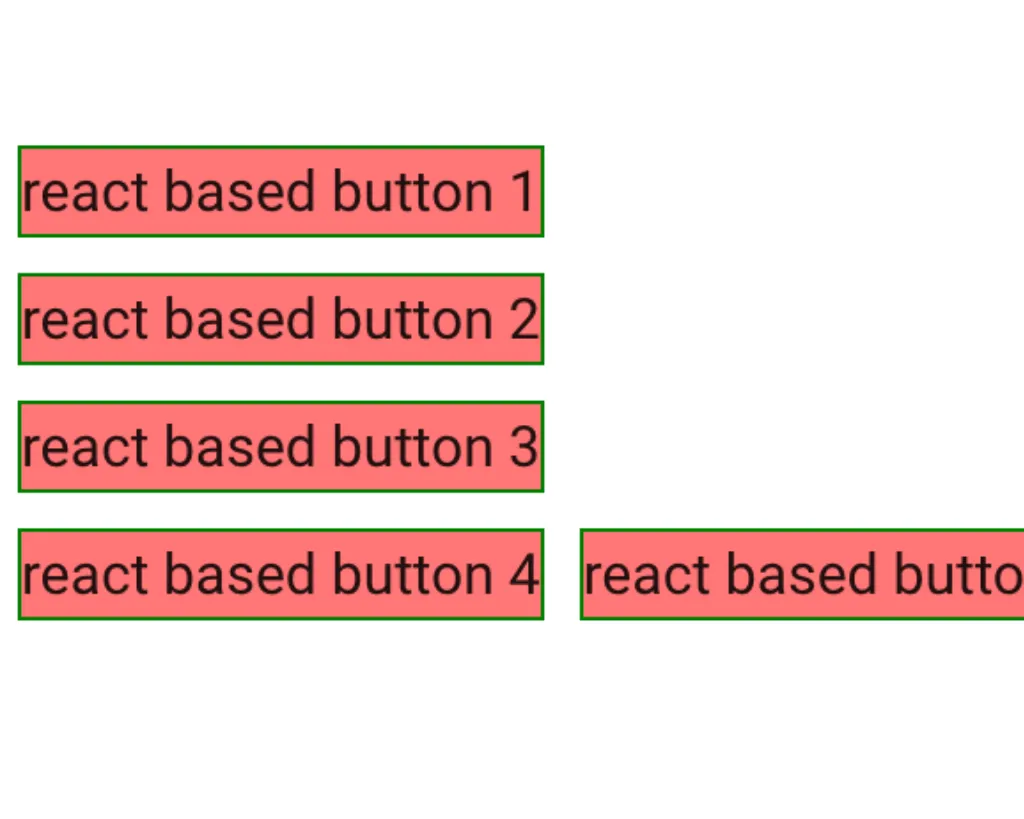Screen dimensions: 1024x819
Task: Activate the first react based button
Action: click(280, 191)
